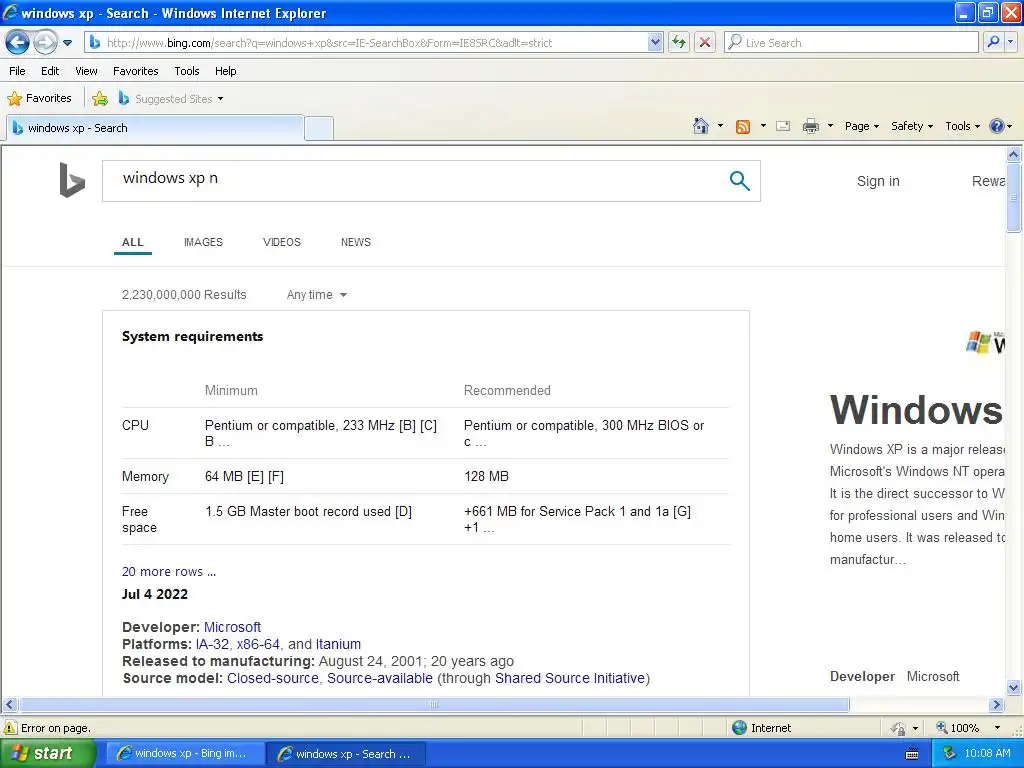
Task: Open the Tools command bar menu
Action: point(962,126)
